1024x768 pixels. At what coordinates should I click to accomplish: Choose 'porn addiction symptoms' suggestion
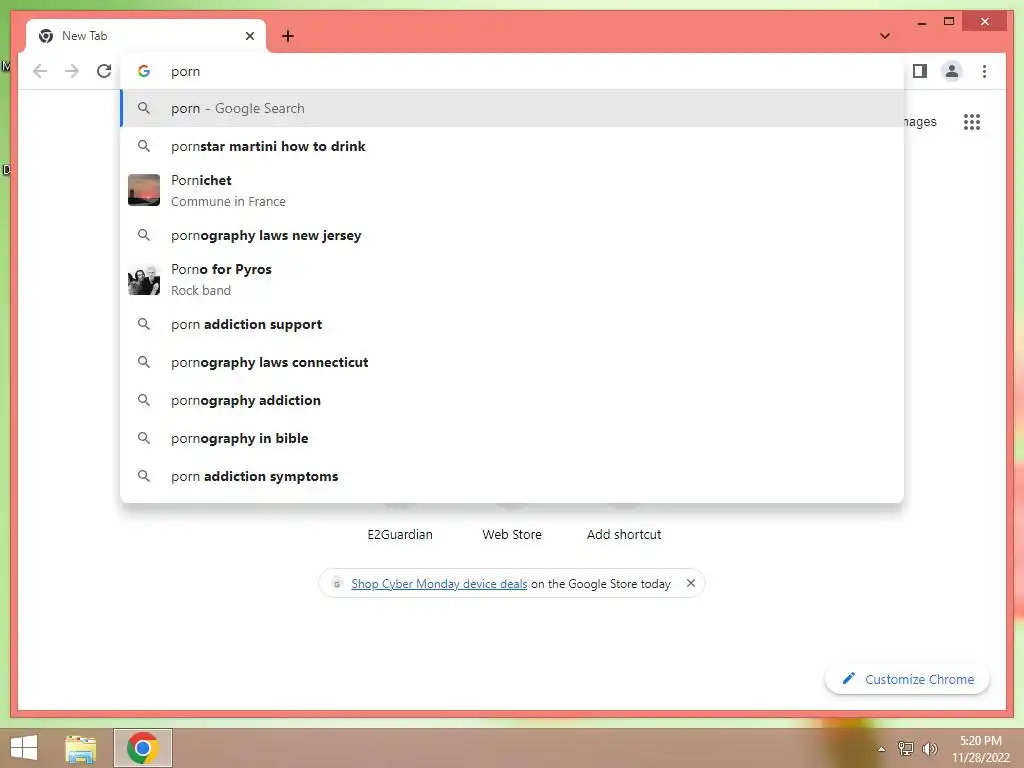(x=513, y=476)
